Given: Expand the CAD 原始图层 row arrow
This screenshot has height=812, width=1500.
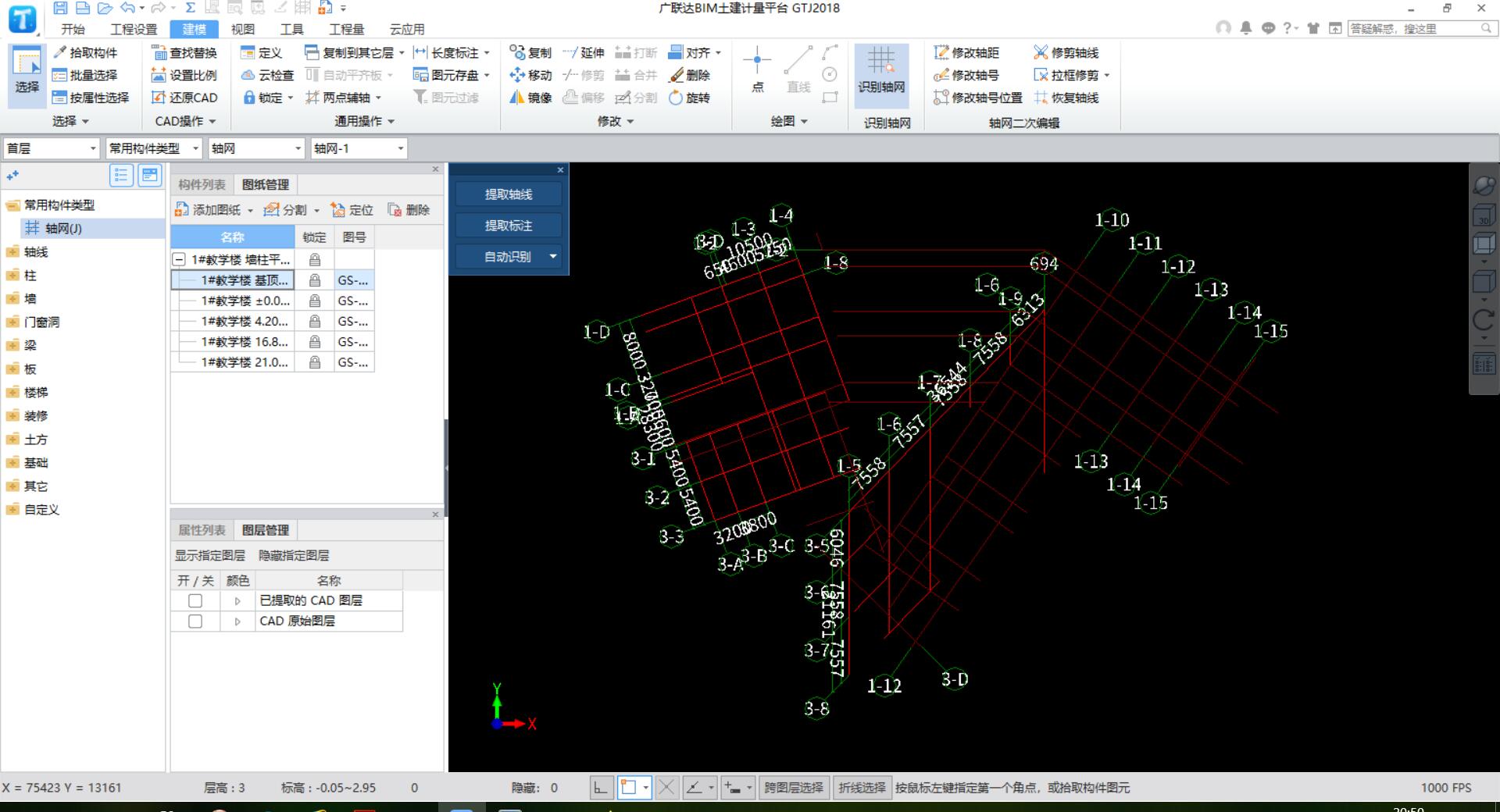Looking at the screenshot, I should pos(237,621).
